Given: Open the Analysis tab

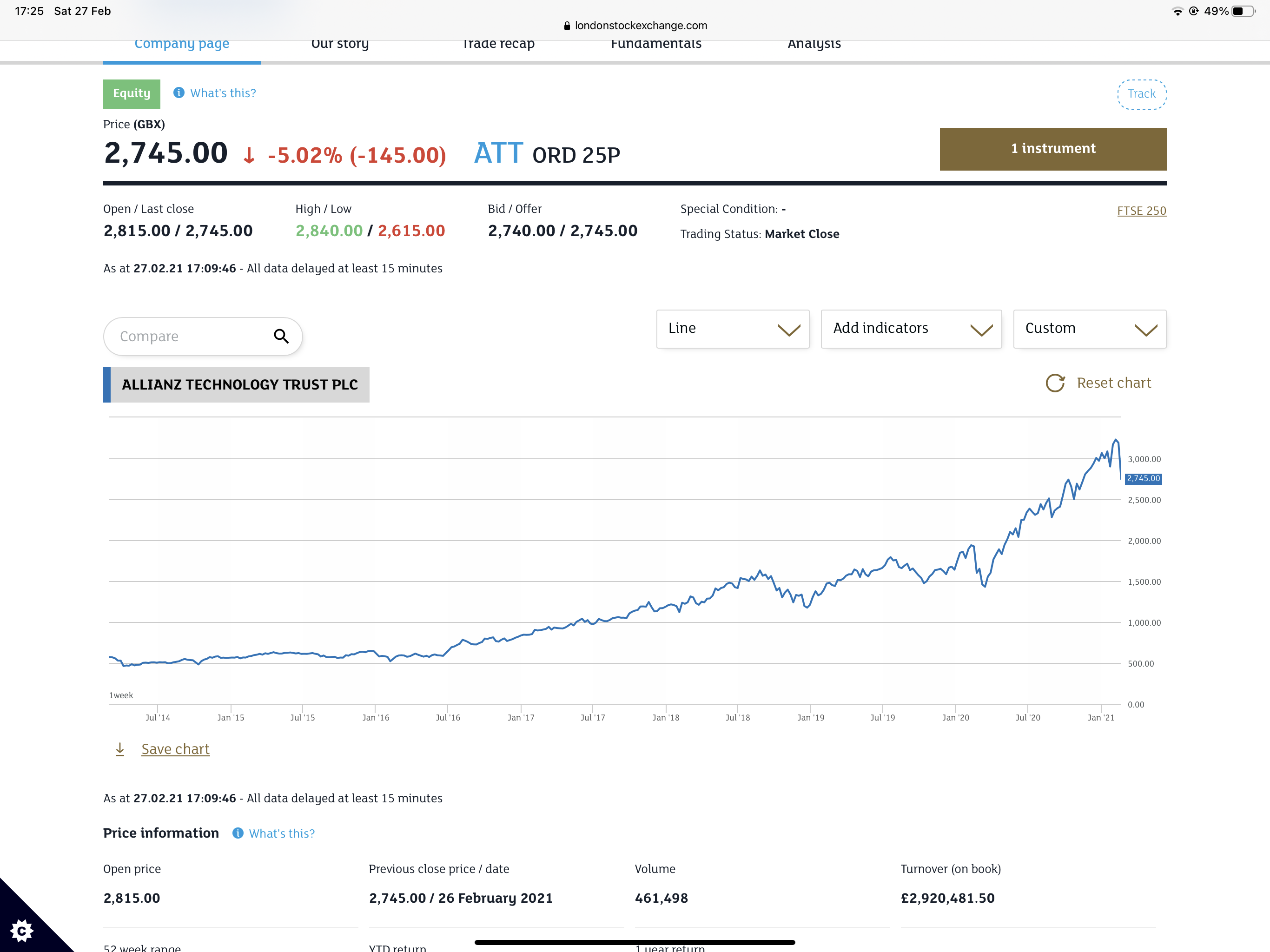Looking at the screenshot, I should 814,44.
